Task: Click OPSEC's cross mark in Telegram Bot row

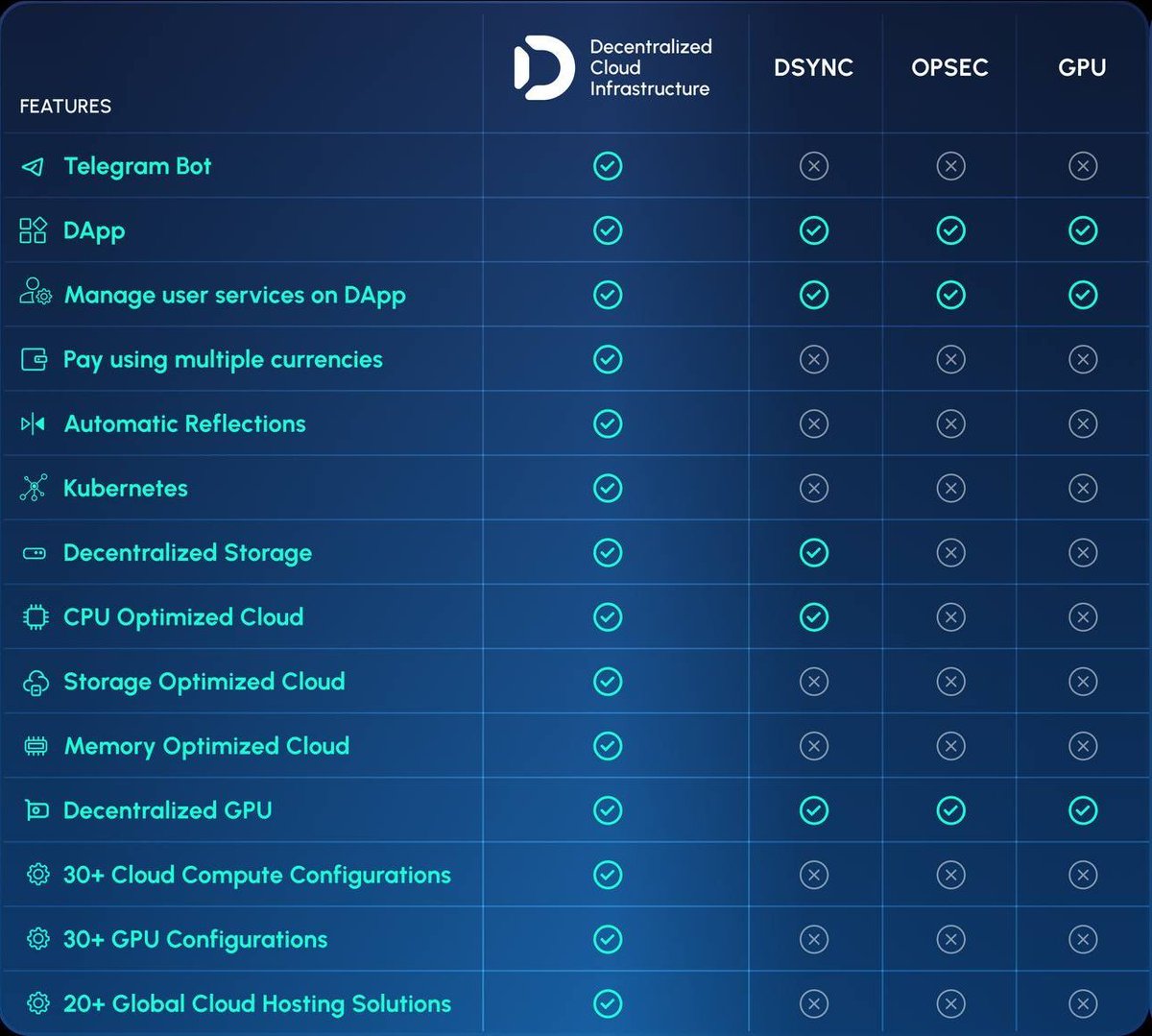Action: [x=950, y=166]
